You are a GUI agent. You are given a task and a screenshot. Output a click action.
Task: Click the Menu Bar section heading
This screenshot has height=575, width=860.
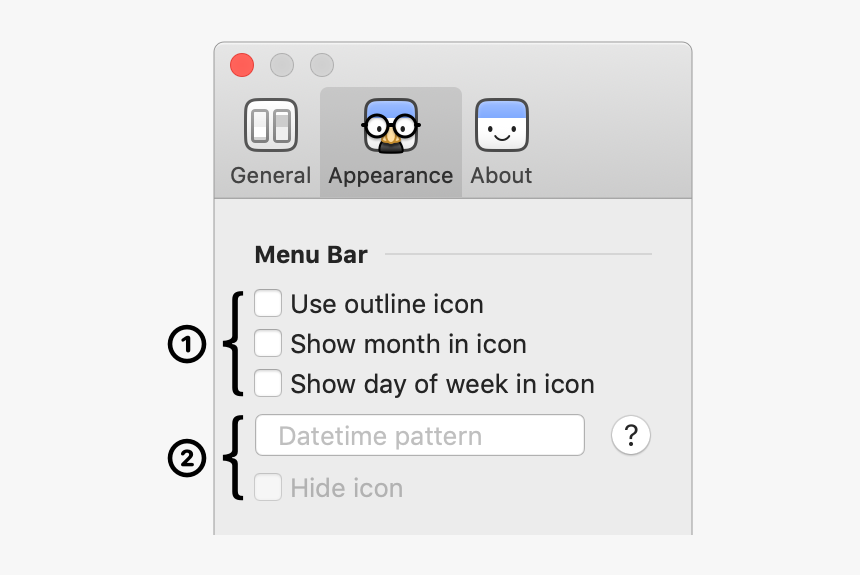(311, 255)
